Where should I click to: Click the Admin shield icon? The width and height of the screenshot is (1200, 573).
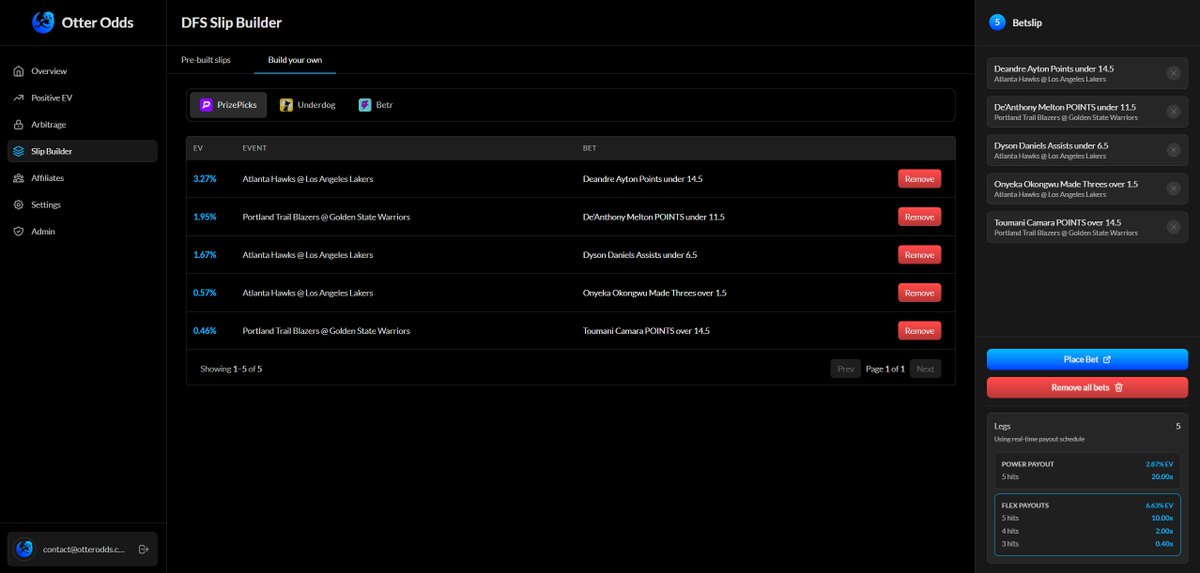[x=19, y=231]
